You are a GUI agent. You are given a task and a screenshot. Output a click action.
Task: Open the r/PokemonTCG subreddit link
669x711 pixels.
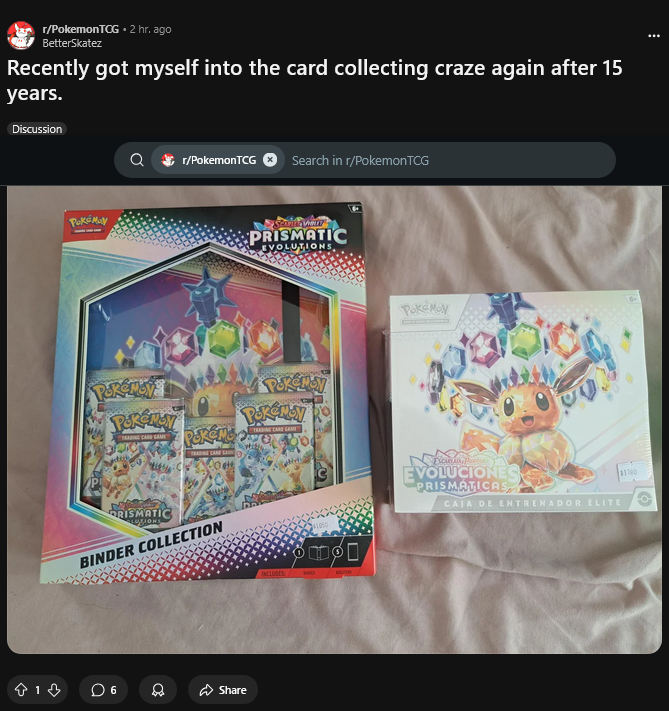click(80, 29)
